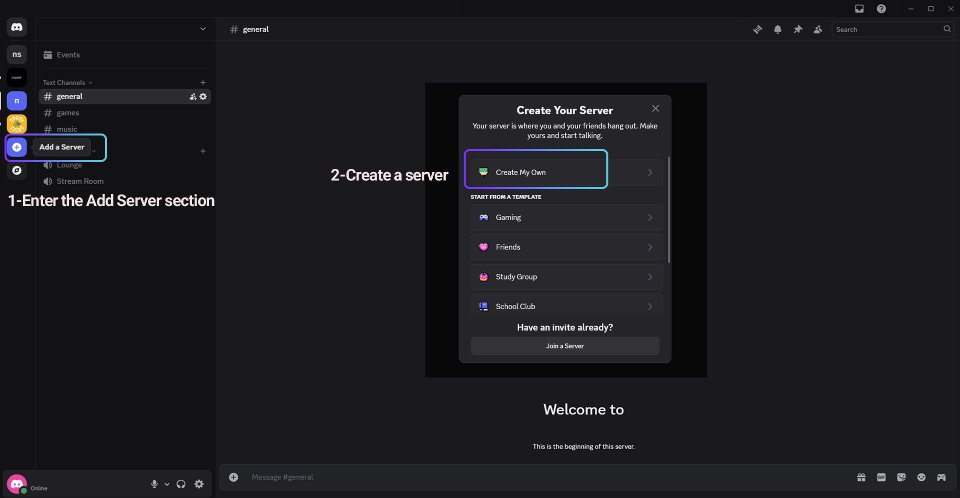Image resolution: width=960 pixels, height=498 pixels.
Task: Open the music text channel
Action: tap(125, 129)
